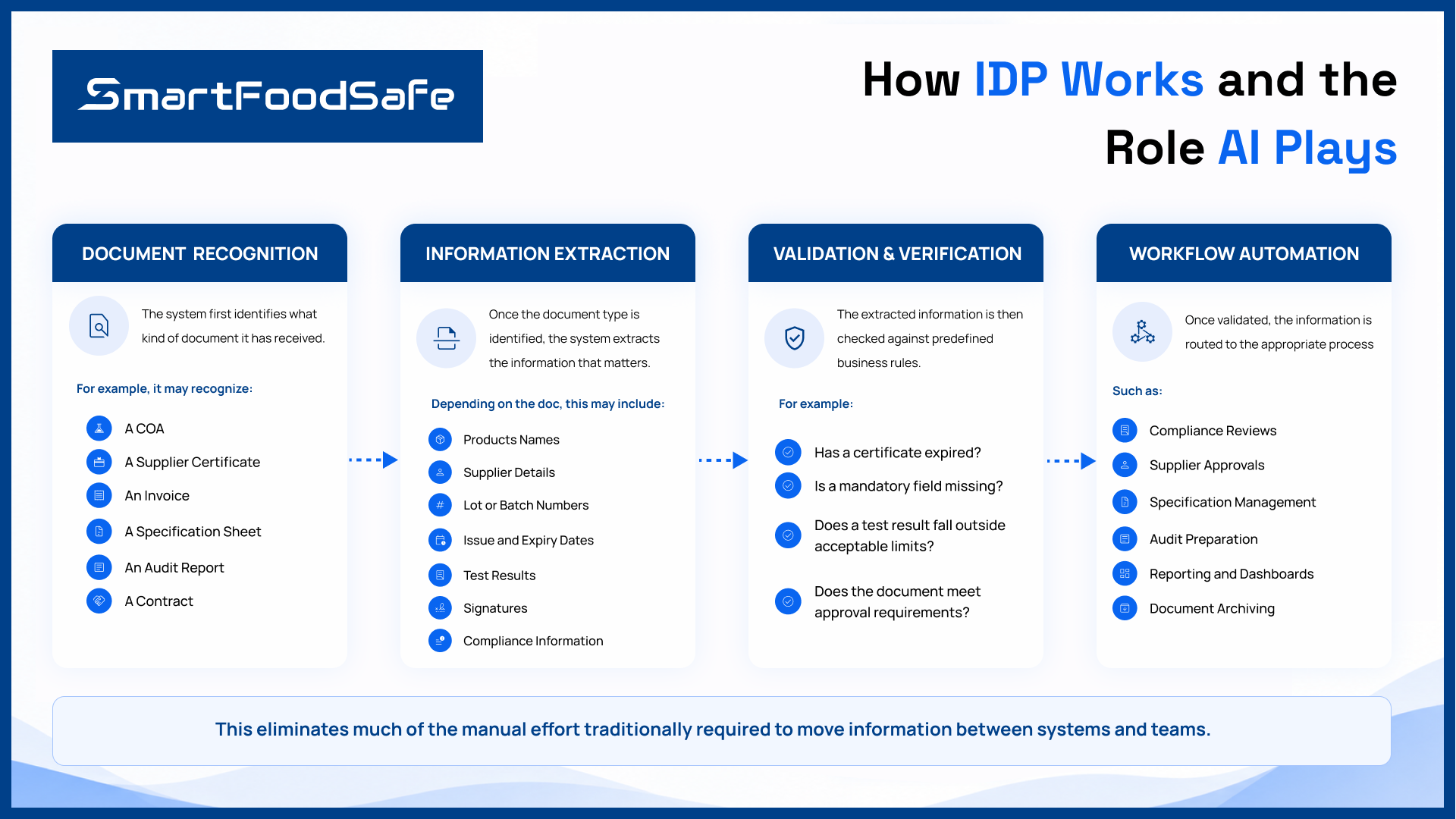Screen dimensions: 1456x819
Task: Click the check icon beside approval requirements question
Action: click(x=788, y=601)
